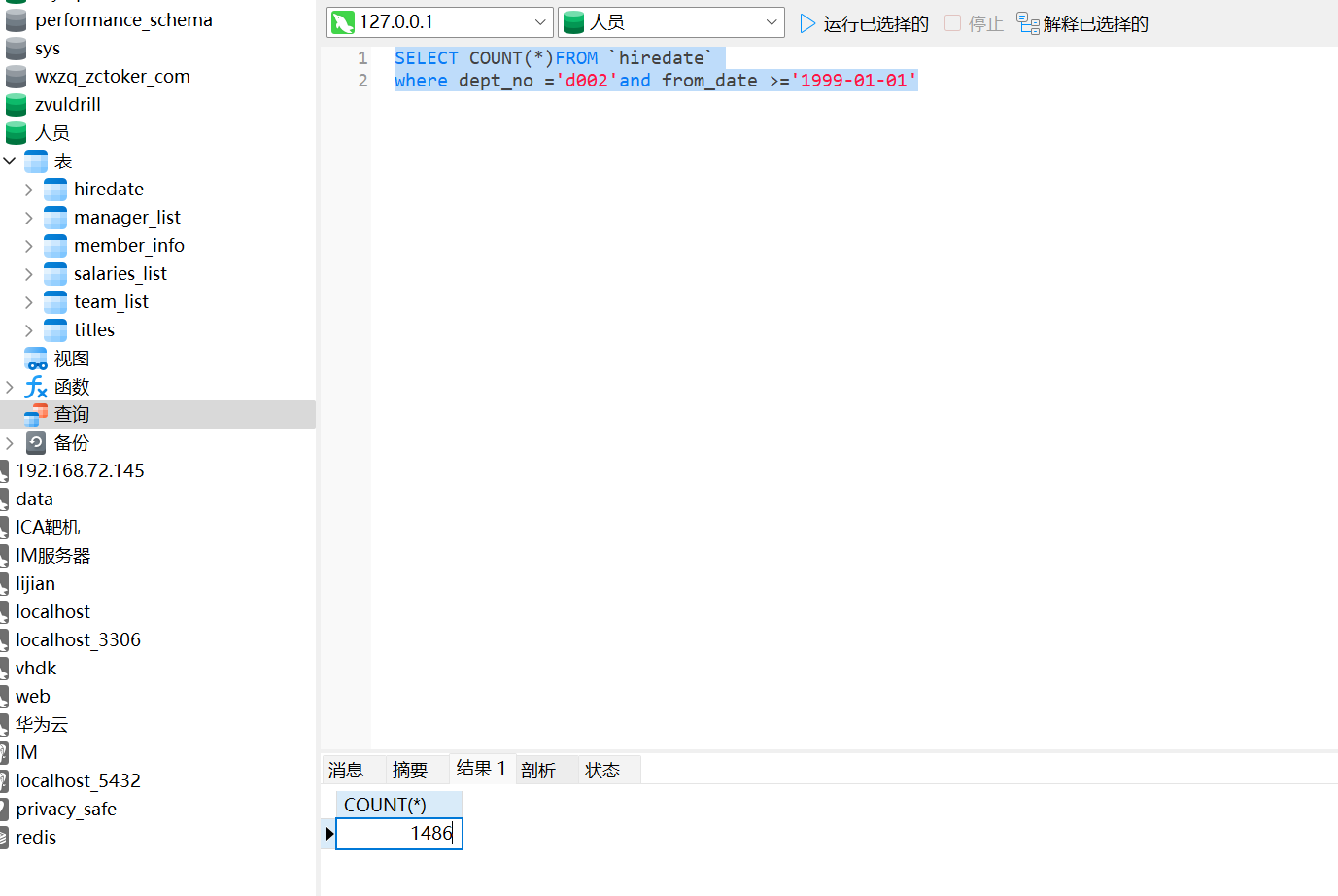Select the privacy_safe connection
1338x896 pixels.
(x=66, y=809)
